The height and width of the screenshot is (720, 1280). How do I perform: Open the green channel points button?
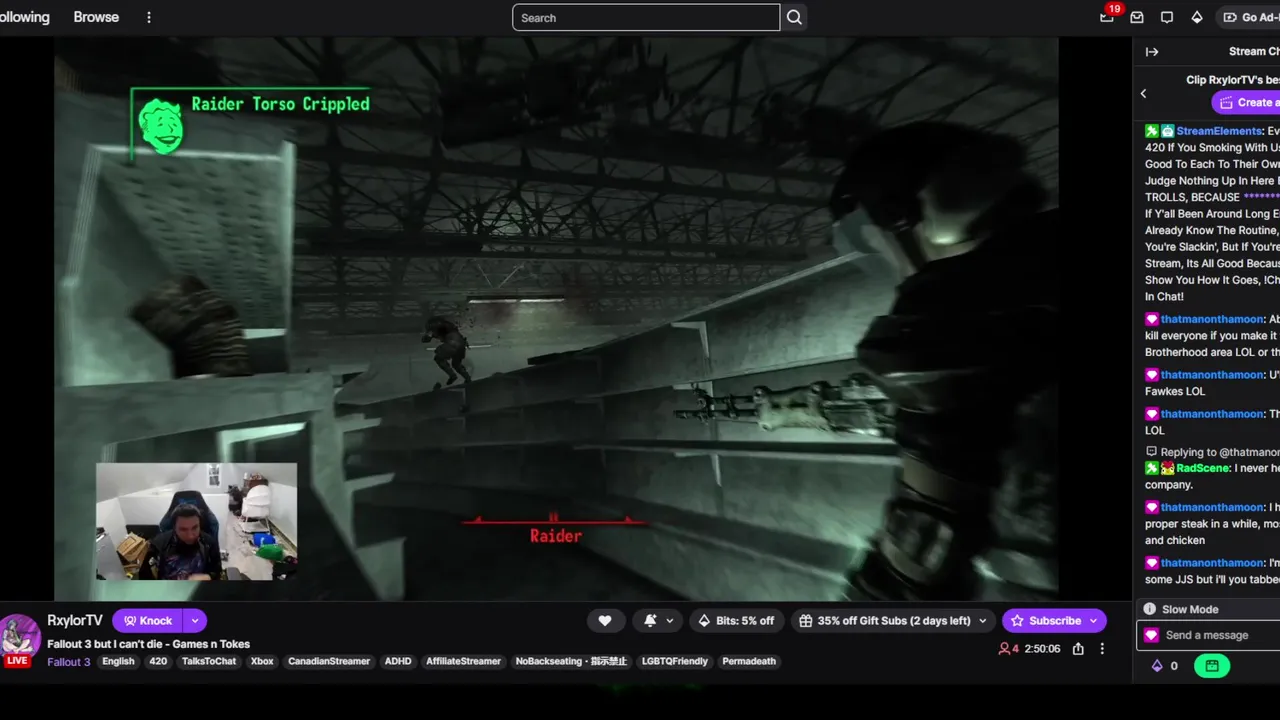[1211, 665]
